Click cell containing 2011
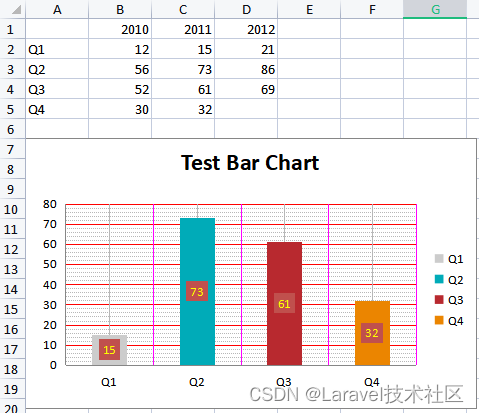479x413 pixels. point(183,29)
